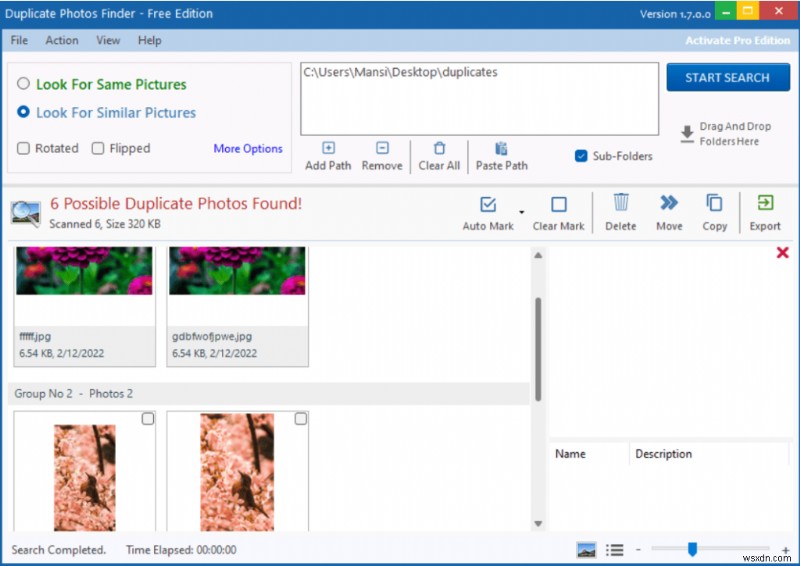
Task: Click the results scrollbar up arrow
Action: coord(538,255)
